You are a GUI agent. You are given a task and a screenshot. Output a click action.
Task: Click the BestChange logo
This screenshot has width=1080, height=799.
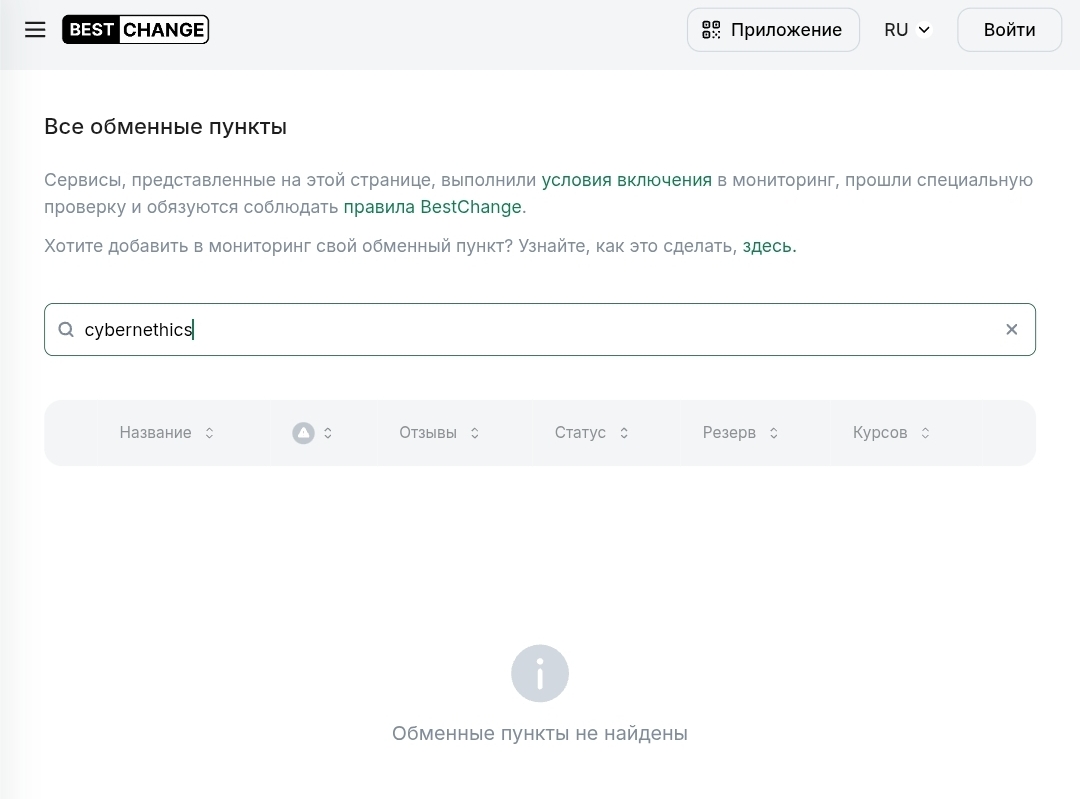pos(135,30)
